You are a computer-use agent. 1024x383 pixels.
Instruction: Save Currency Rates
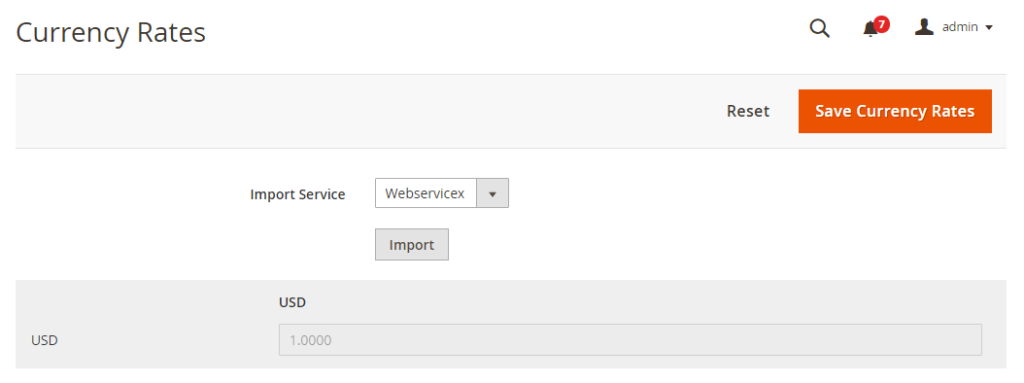pos(895,111)
